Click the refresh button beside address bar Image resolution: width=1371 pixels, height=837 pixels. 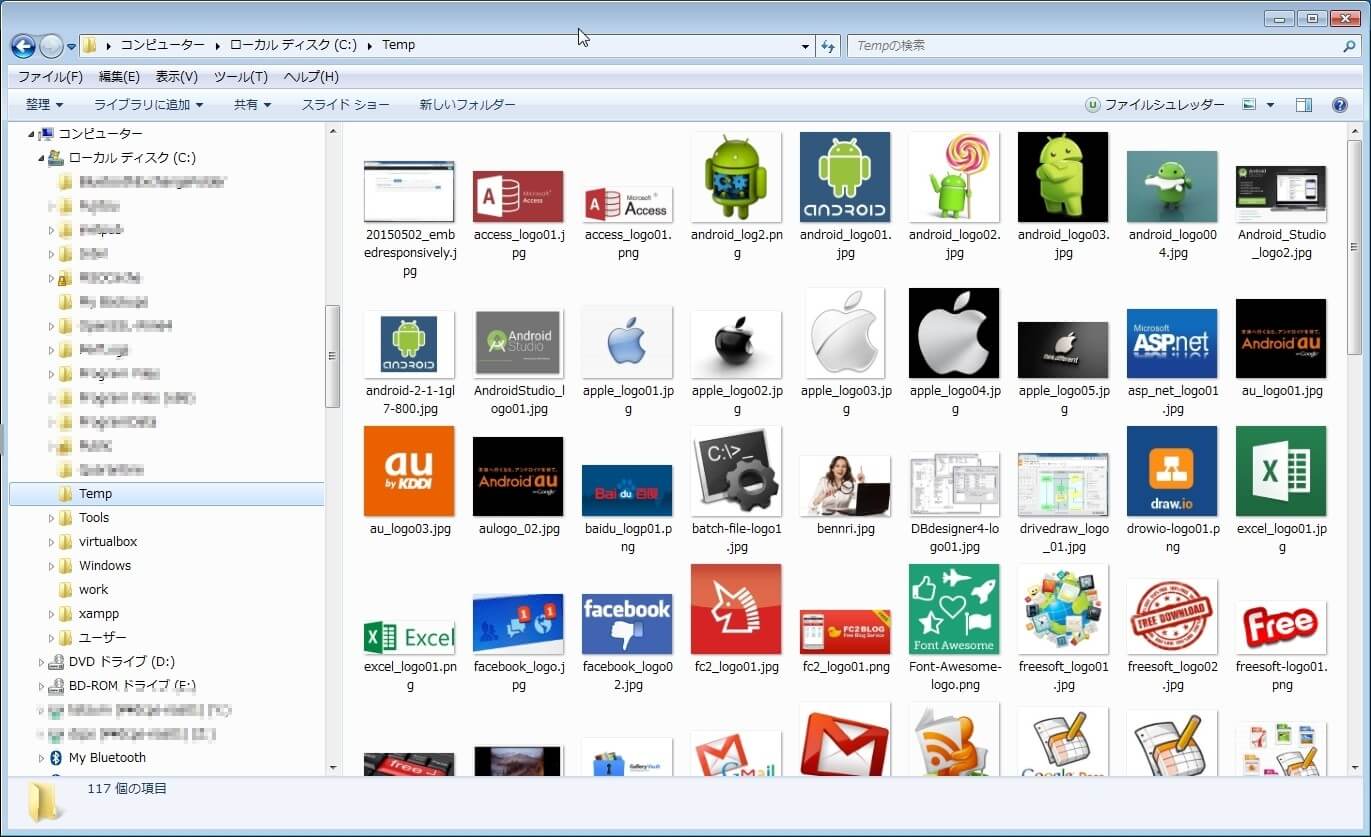828,46
